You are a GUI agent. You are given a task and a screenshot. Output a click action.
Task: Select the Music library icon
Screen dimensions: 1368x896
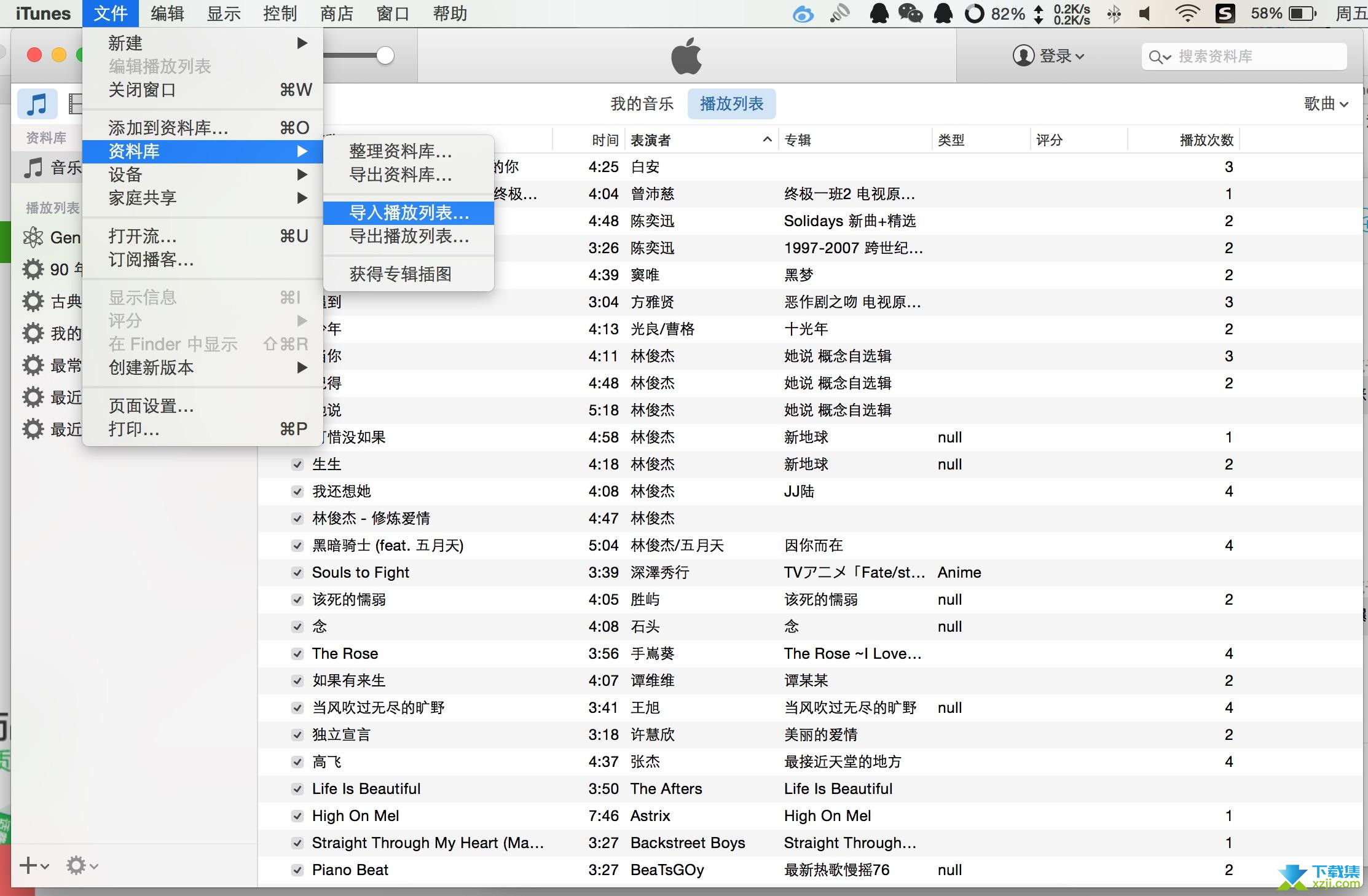(x=37, y=103)
